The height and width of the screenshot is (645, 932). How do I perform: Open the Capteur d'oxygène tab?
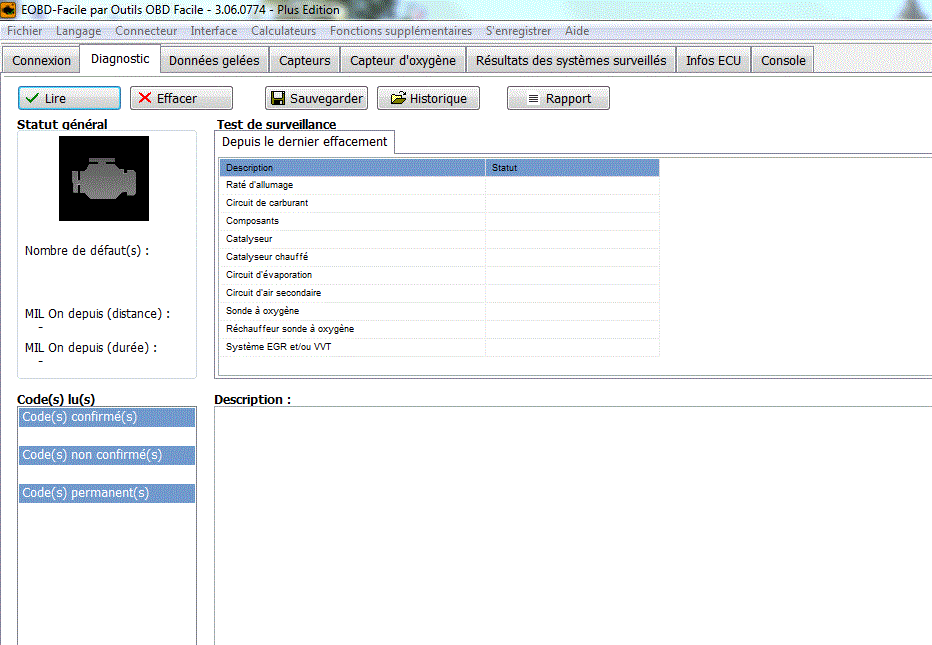[402, 60]
